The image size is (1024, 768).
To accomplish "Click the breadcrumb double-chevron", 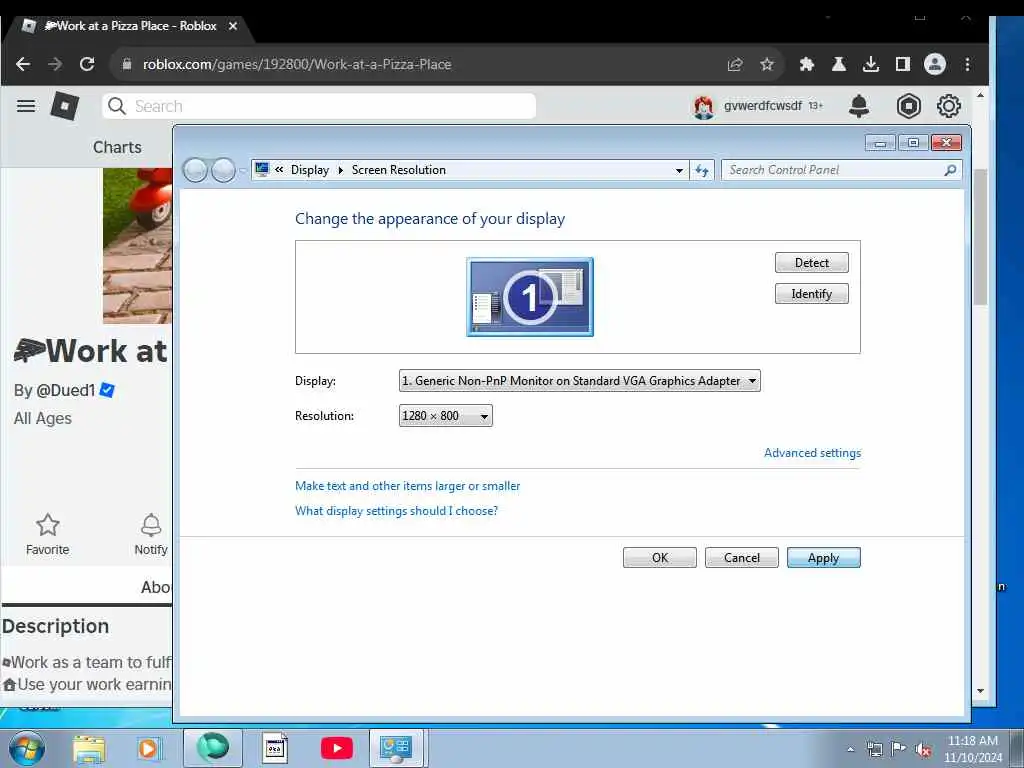I will click(x=279, y=170).
